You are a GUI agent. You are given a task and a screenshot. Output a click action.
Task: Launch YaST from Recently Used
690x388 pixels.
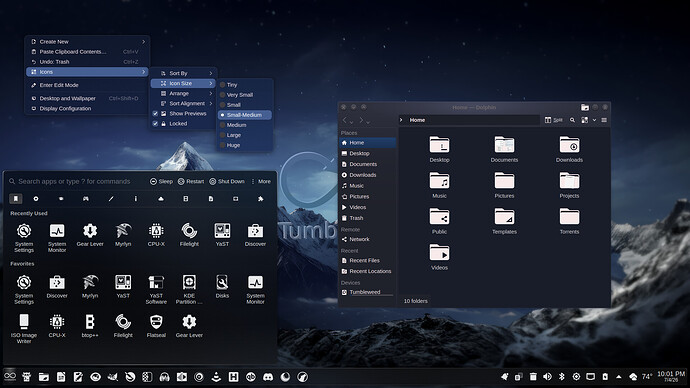point(222,234)
